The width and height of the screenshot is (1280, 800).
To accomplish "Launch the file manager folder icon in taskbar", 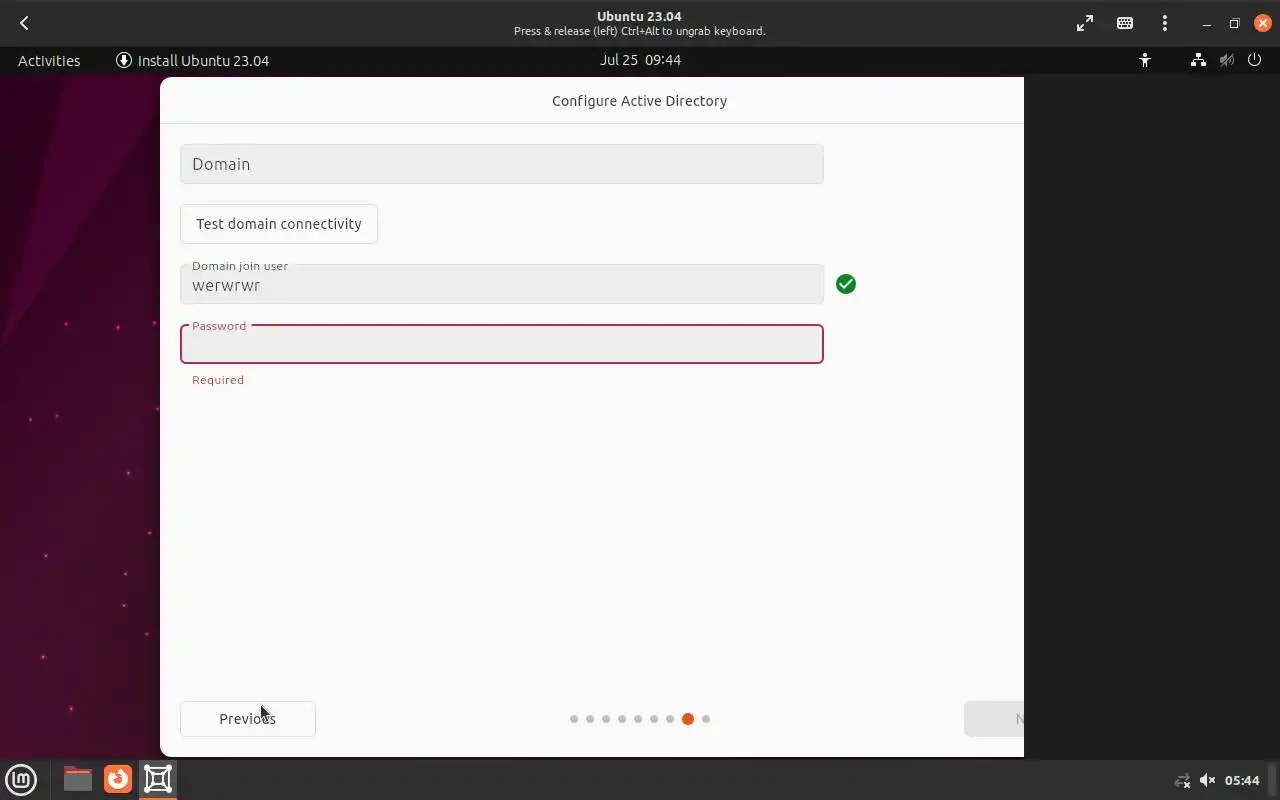I will pyautogui.click(x=78, y=779).
